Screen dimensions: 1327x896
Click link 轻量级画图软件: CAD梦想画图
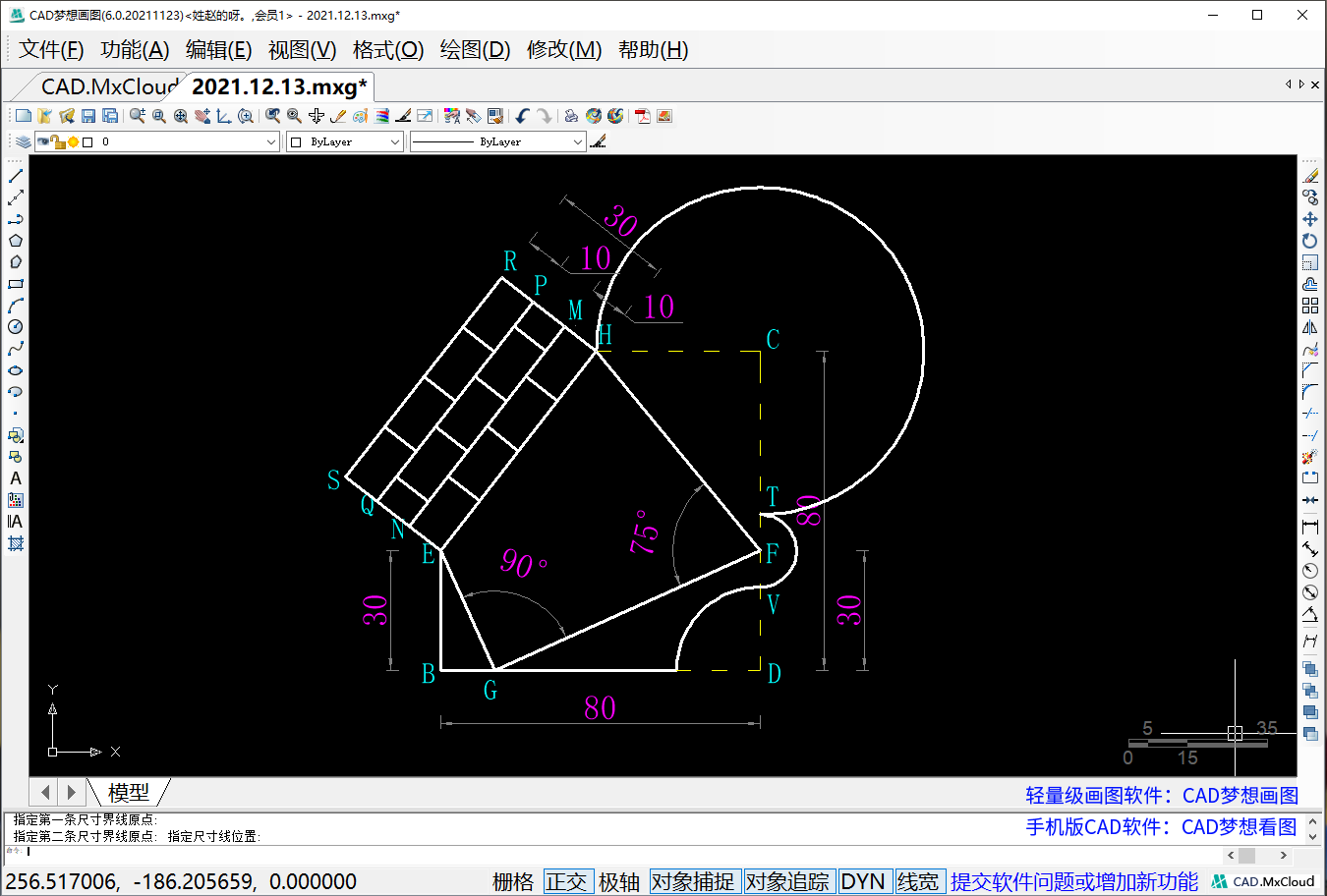pyautogui.click(x=1162, y=796)
